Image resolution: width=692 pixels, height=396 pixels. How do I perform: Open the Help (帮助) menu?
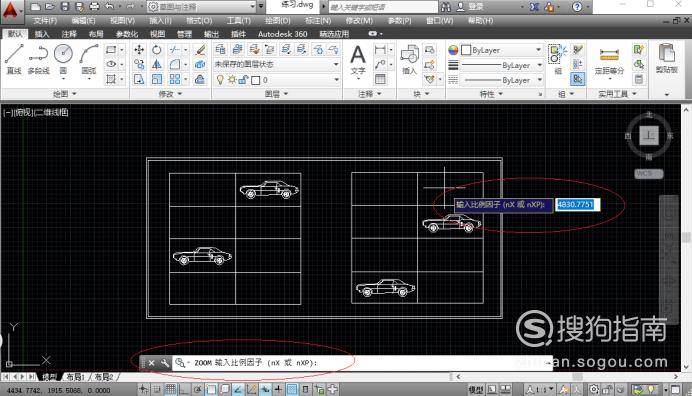[480, 21]
